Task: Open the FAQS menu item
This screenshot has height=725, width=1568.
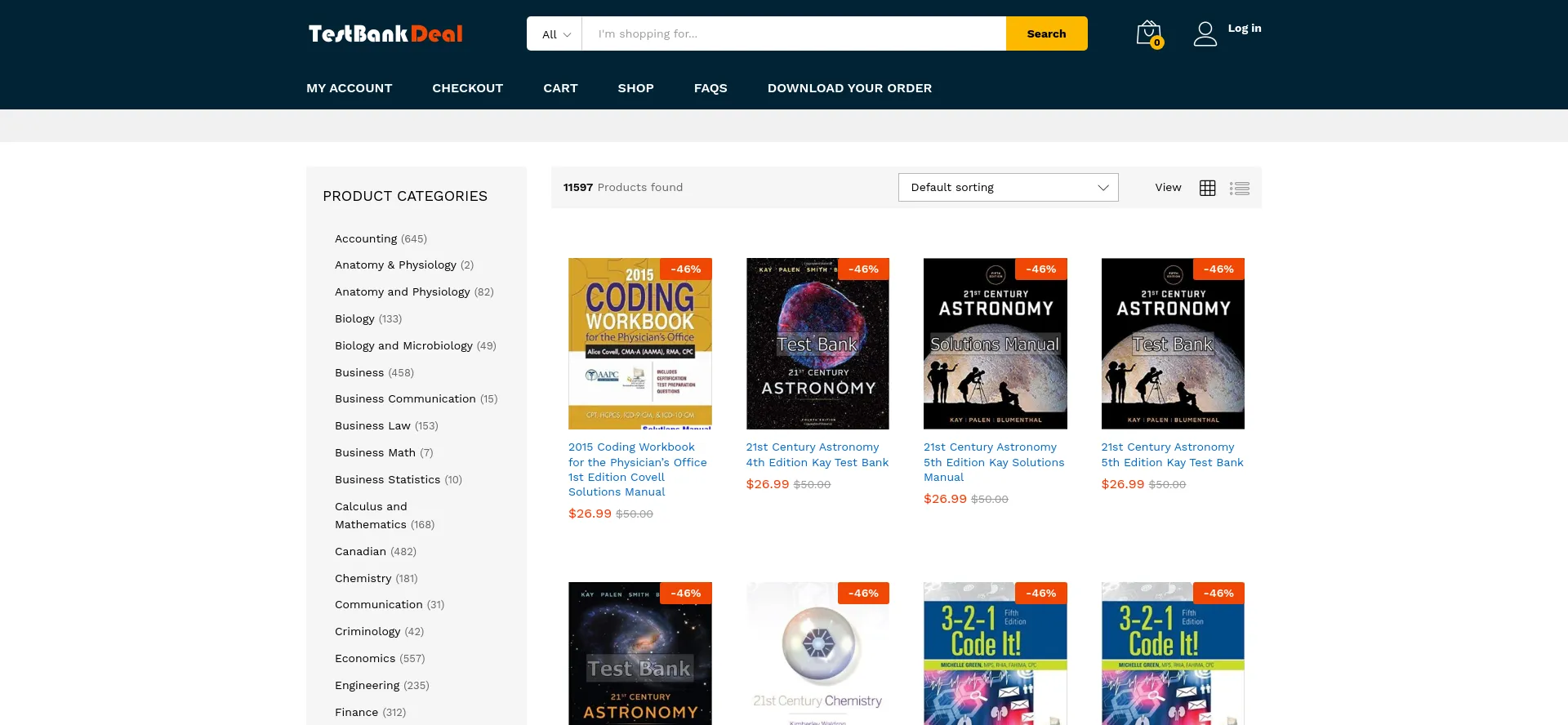Action: pyautogui.click(x=710, y=88)
